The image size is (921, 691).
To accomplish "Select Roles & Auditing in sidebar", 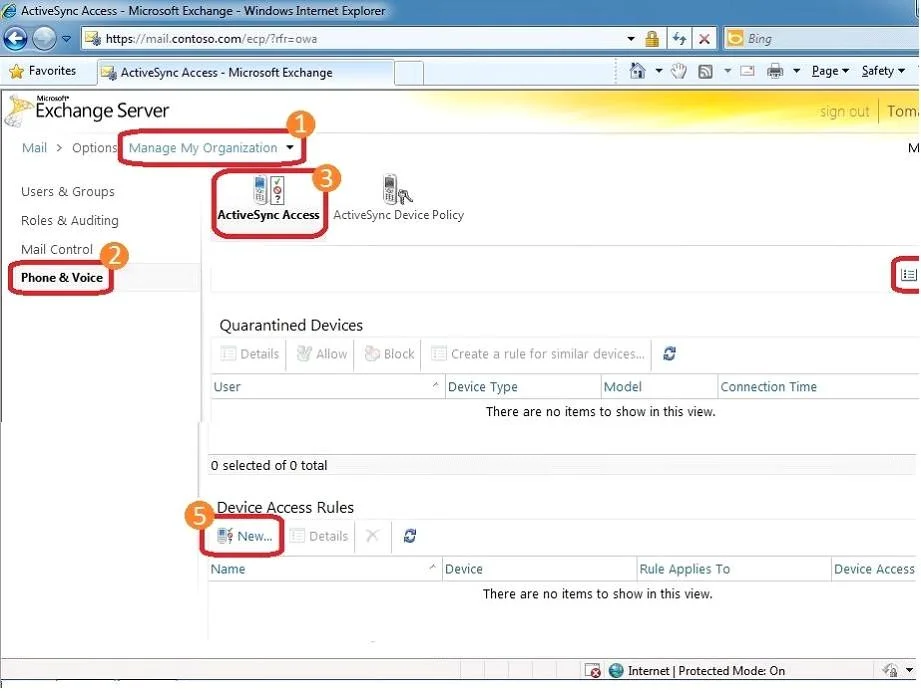I will 69,220.
